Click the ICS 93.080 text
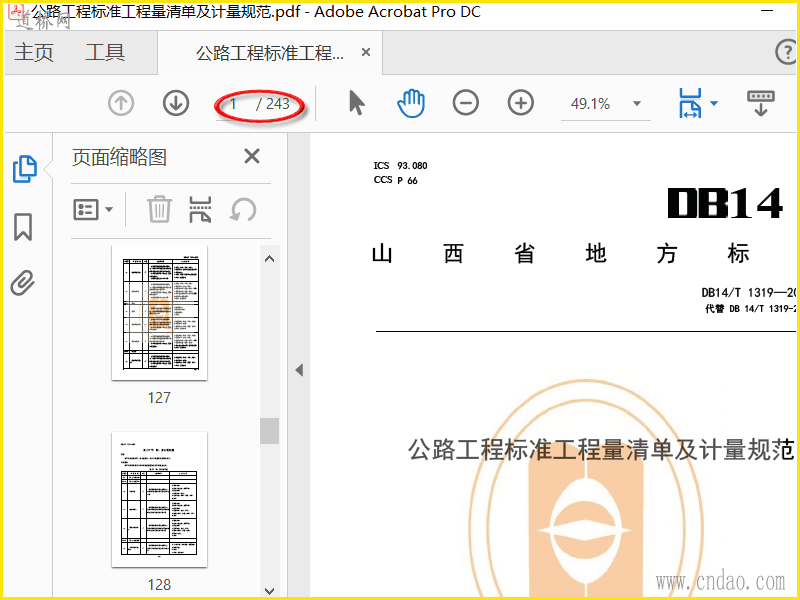Viewport: 800px width, 600px height. [401, 165]
